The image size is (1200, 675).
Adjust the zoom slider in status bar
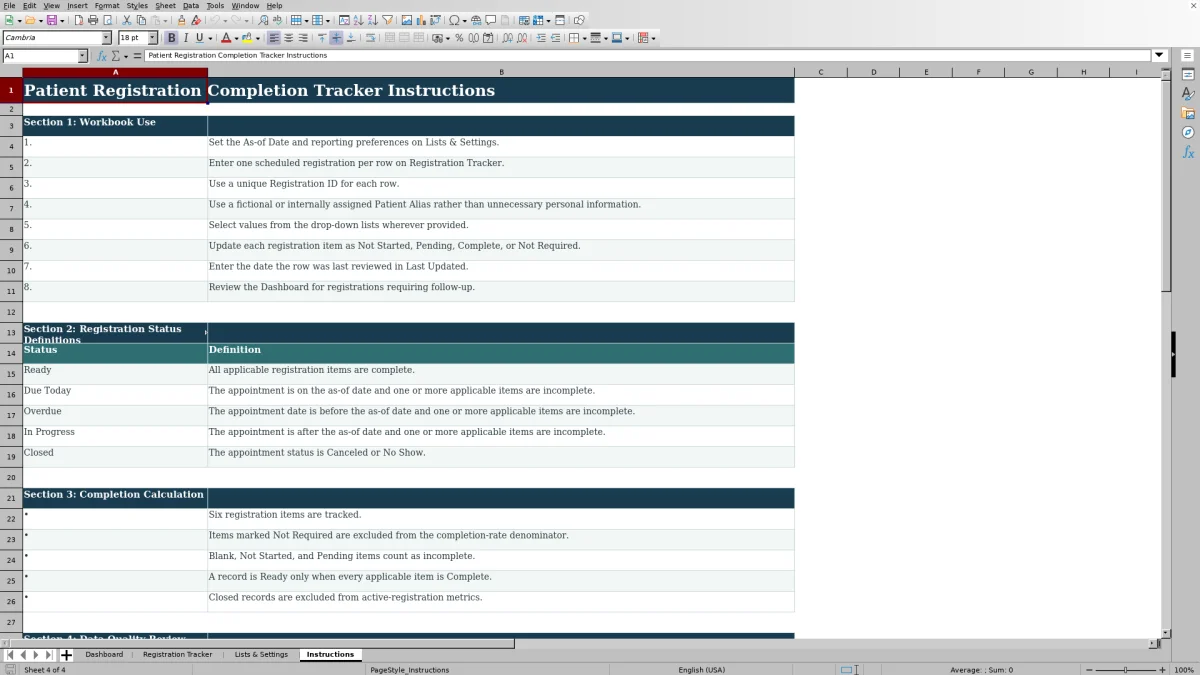point(1125,670)
